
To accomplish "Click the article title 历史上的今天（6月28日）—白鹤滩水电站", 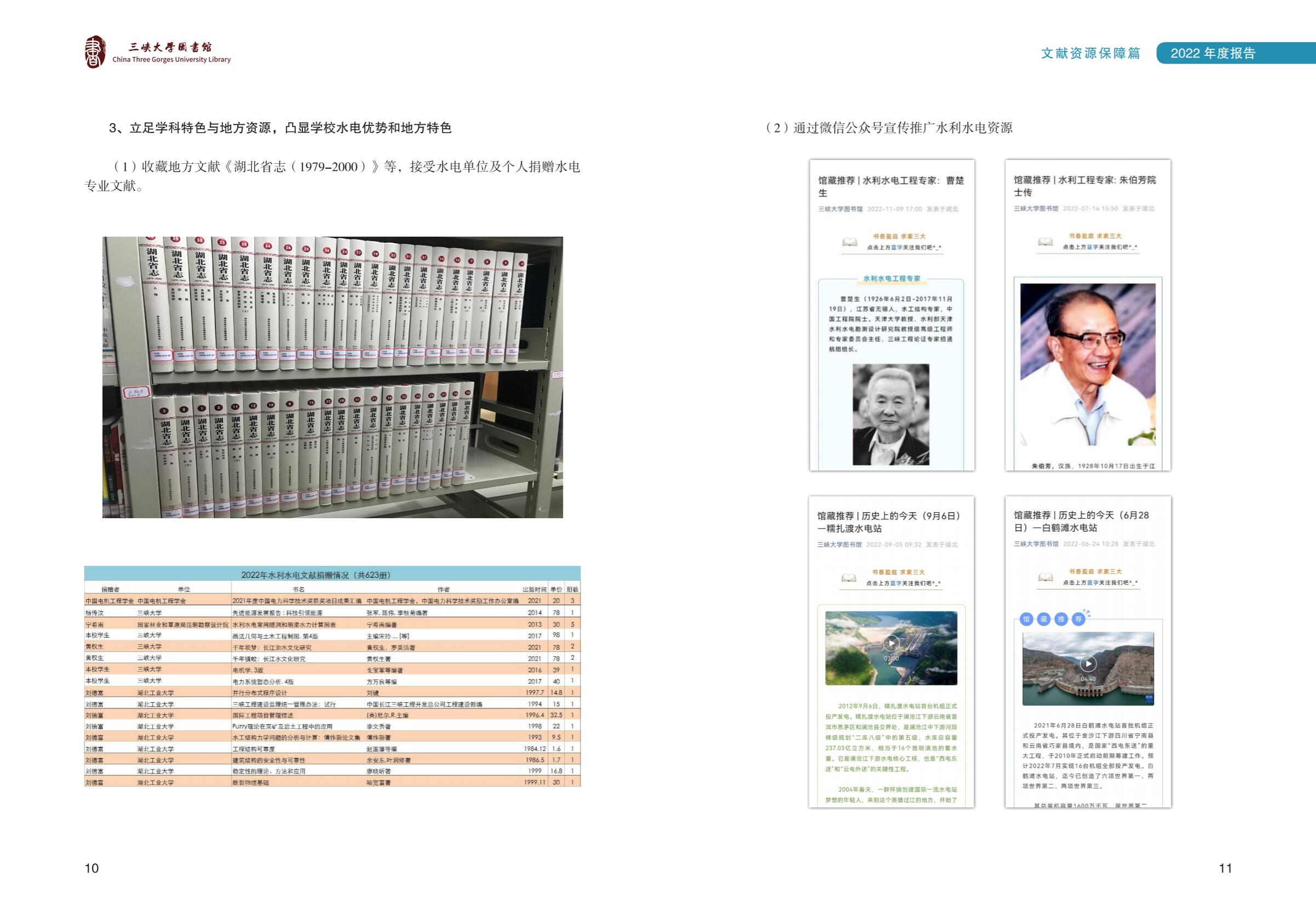I will pos(1082,521).
